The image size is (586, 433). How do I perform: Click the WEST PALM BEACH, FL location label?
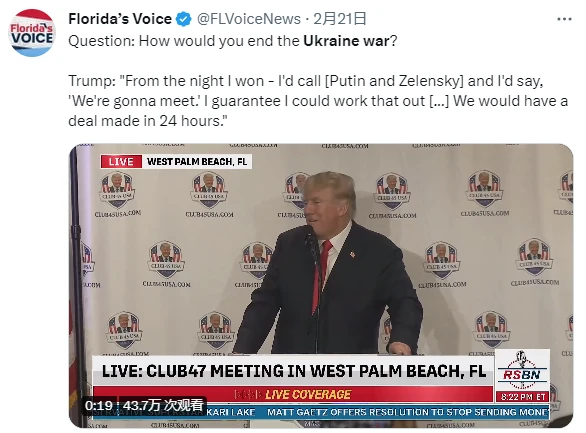click(197, 161)
